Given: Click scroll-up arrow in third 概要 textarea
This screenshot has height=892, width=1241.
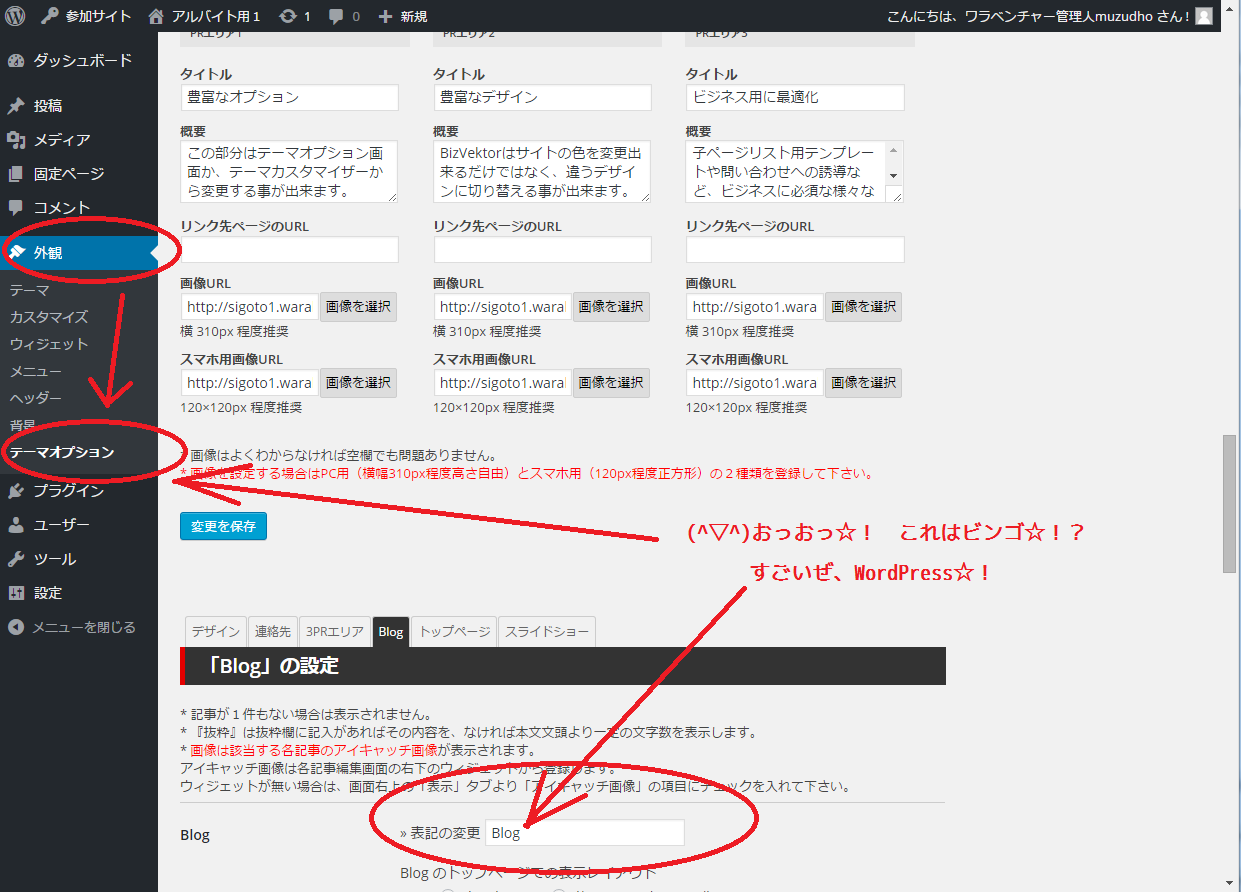Looking at the screenshot, I should coord(893,151).
